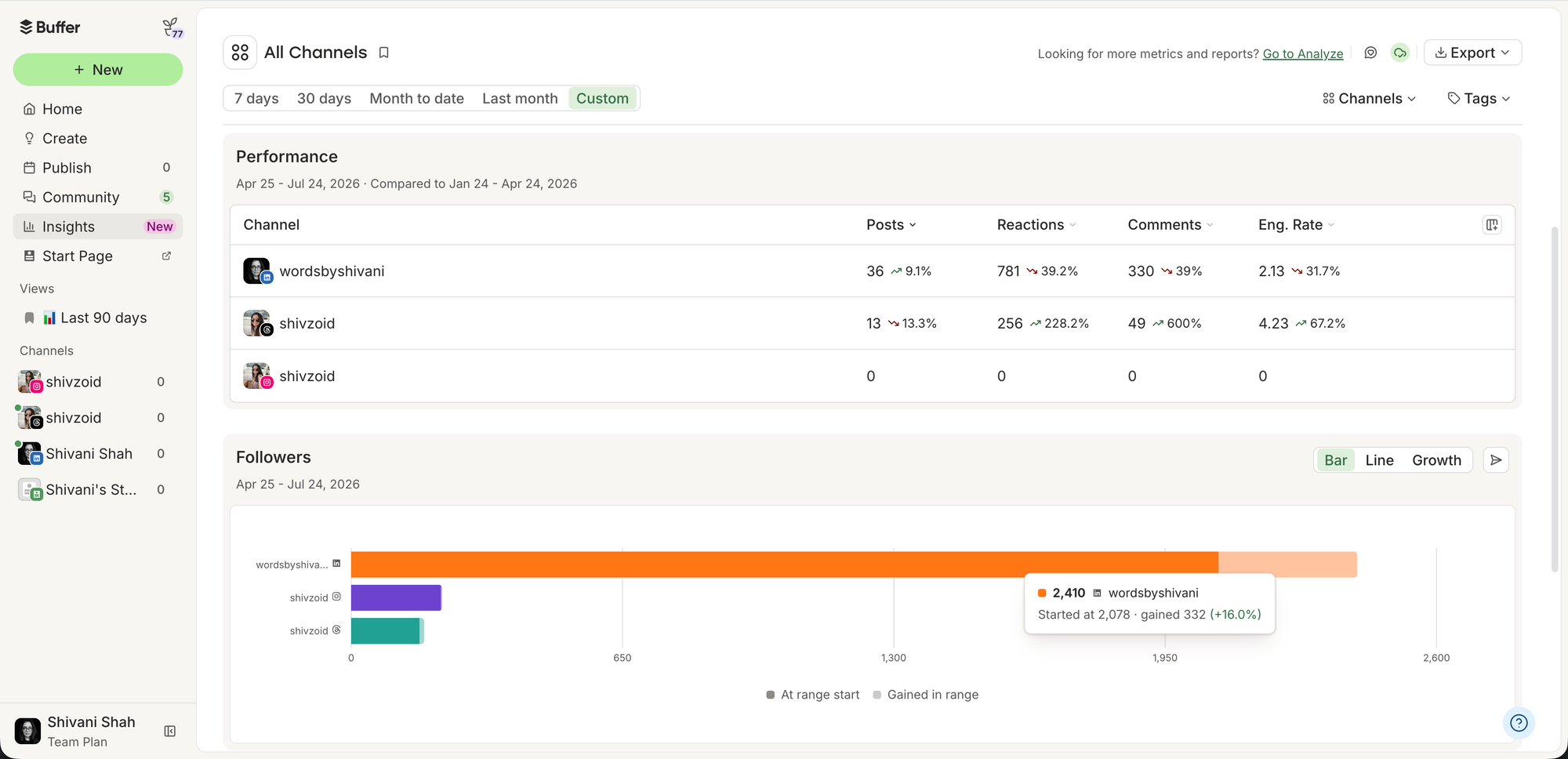Collapse the sidebar using the panel icon

click(169, 732)
